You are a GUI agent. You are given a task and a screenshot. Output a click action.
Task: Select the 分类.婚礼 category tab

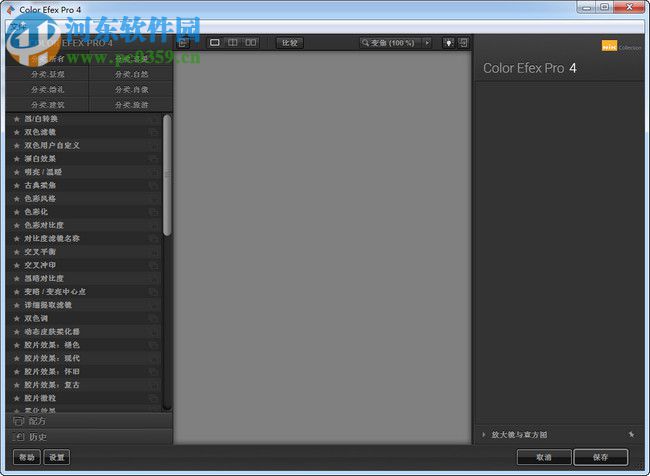pyautogui.click(x=47, y=90)
